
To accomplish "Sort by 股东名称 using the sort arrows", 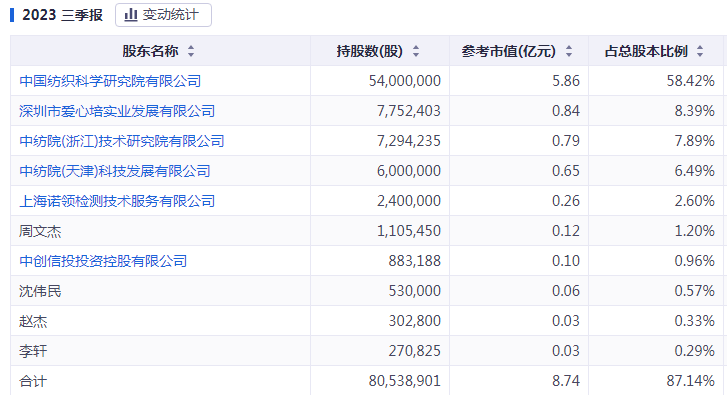I will [x=191, y=51].
